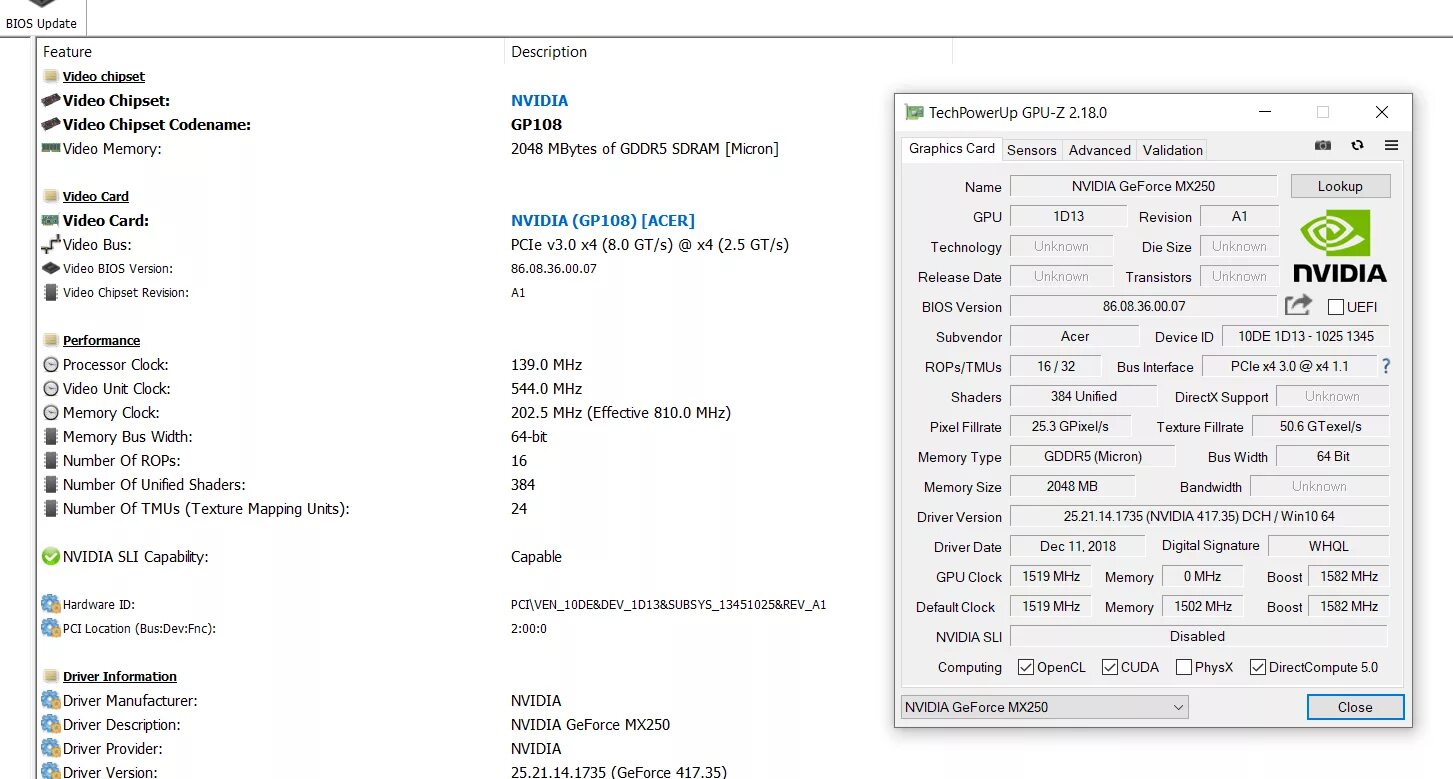This screenshot has width=1453, height=779.
Task: Open the NVIDIA GeForce MX250 GPU selector dropdown
Action: 1044,707
